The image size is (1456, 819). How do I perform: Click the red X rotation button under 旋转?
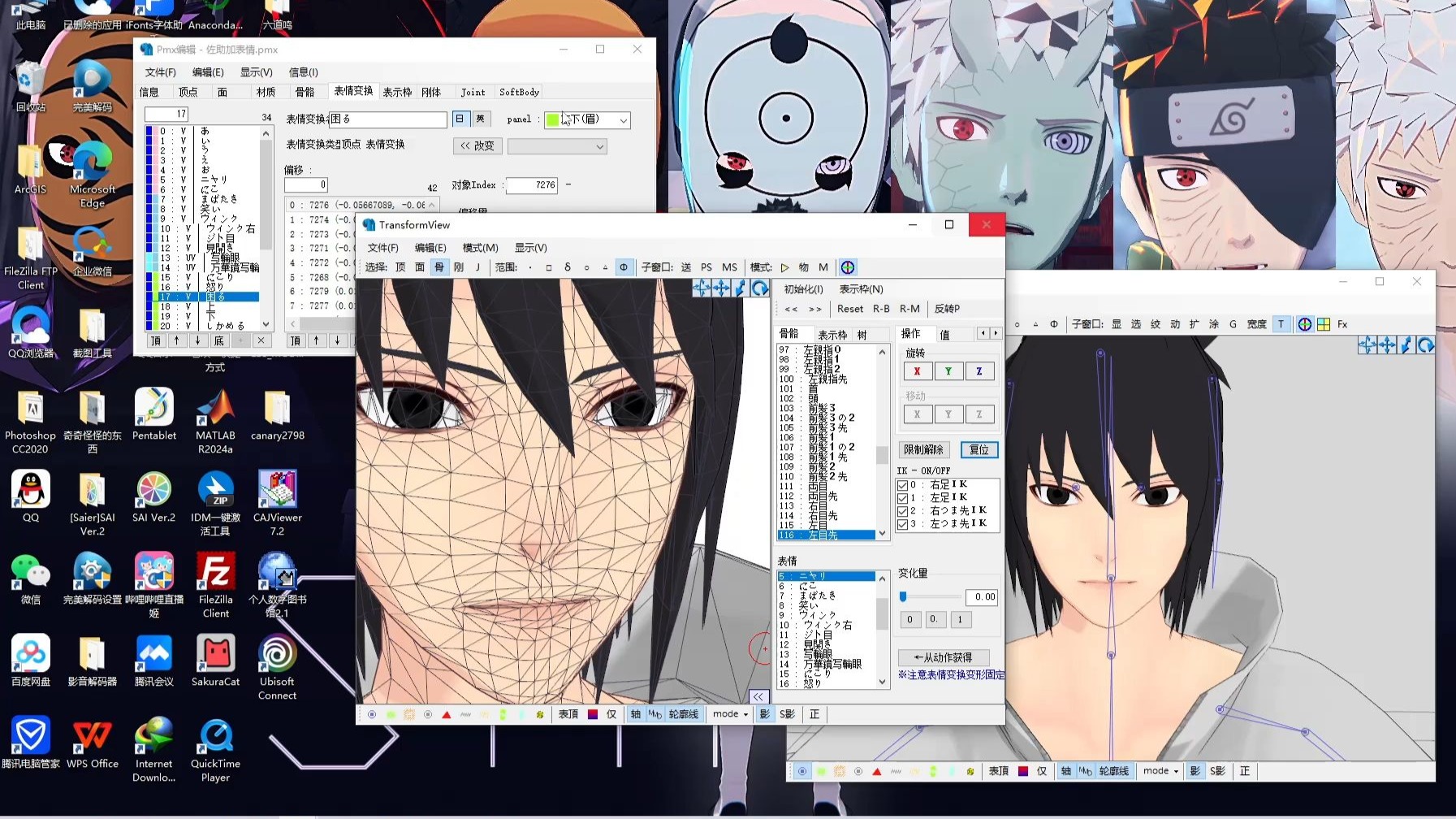pyautogui.click(x=918, y=371)
